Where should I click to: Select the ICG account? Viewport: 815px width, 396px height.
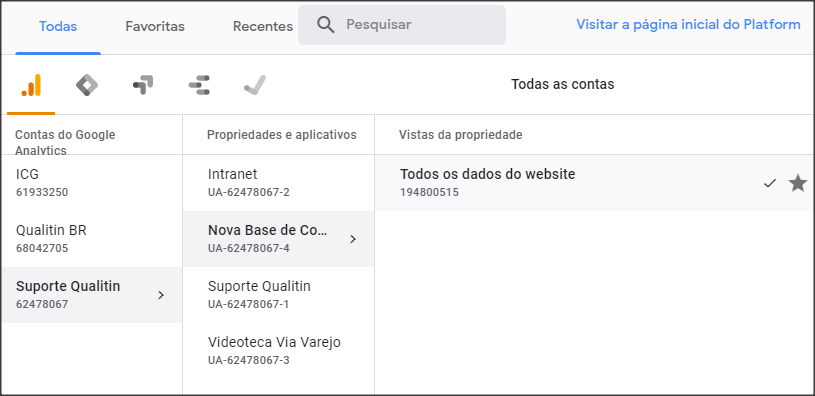coord(91,183)
